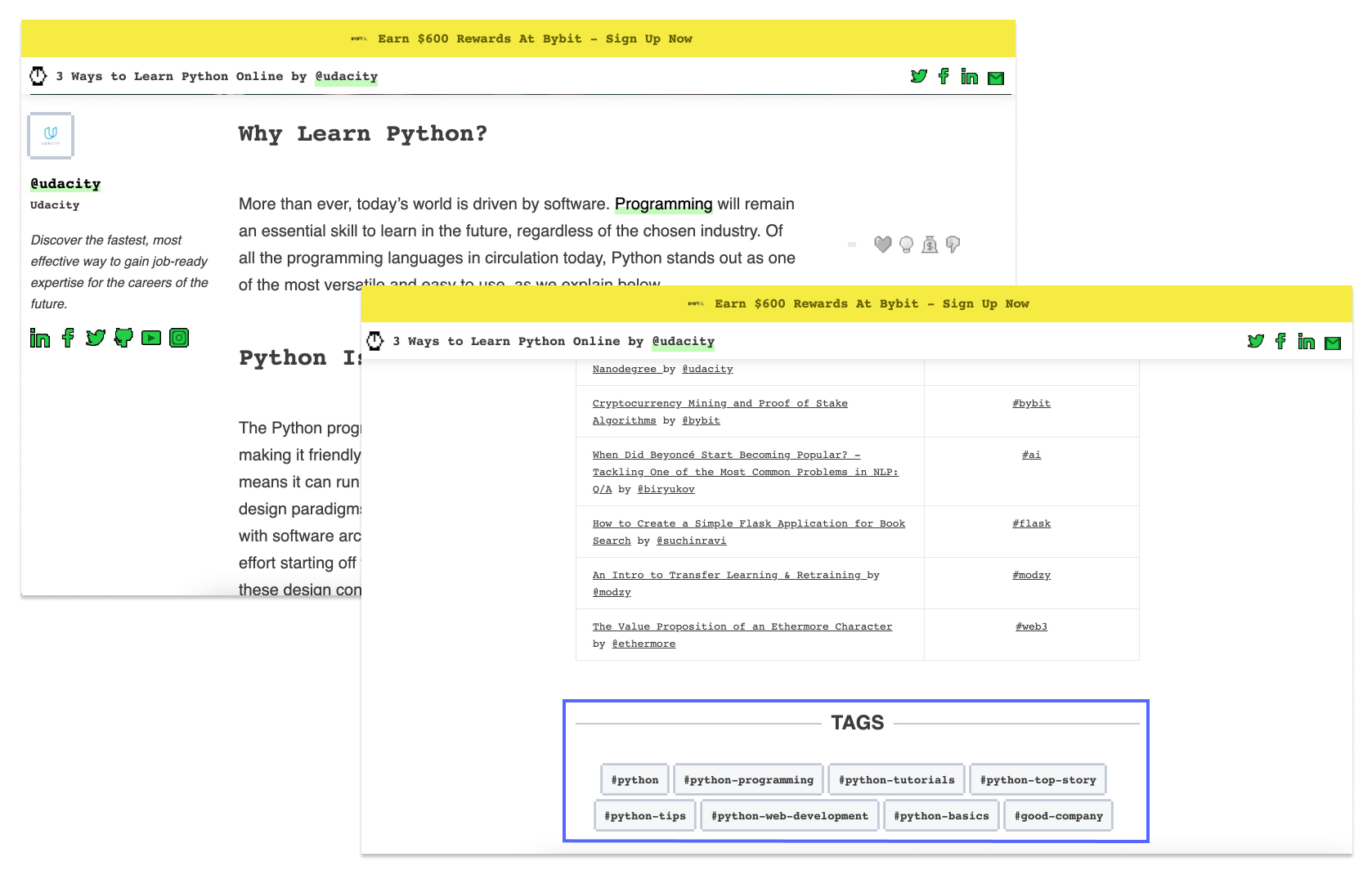Open When Did Beyoncé Start Becoming Popular article

pyautogui.click(x=746, y=472)
